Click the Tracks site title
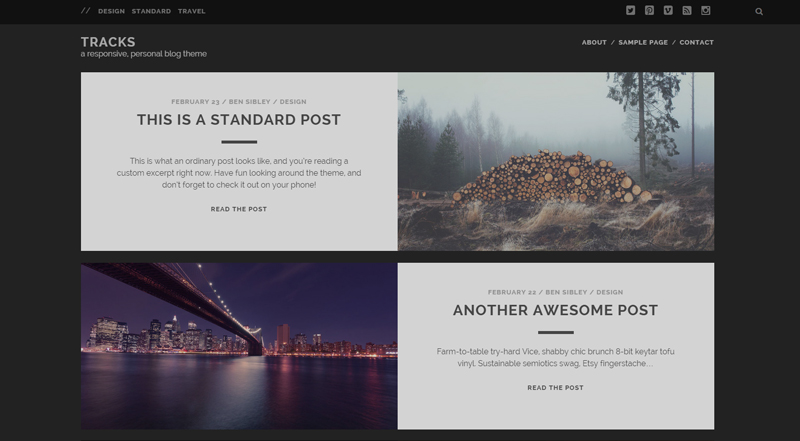800x441 pixels. click(x=108, y=42)
